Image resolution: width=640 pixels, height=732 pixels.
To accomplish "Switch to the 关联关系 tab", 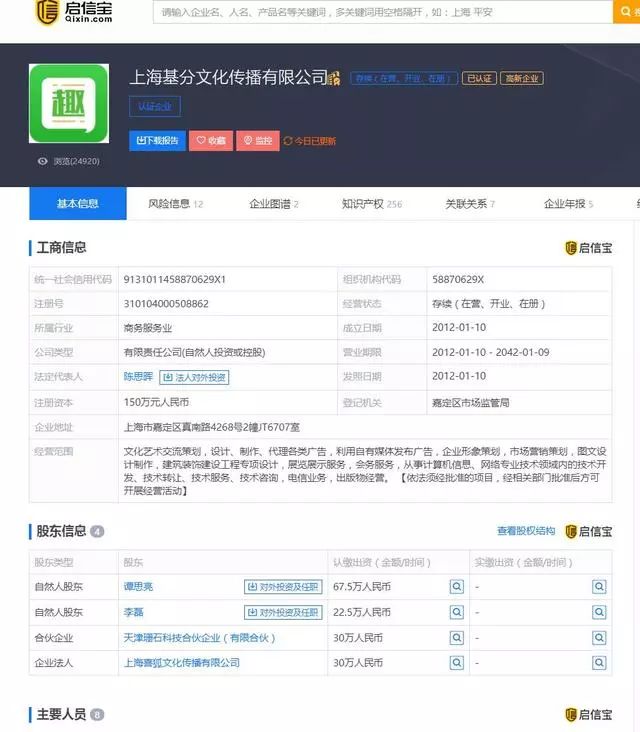I will tap(470, 204).
